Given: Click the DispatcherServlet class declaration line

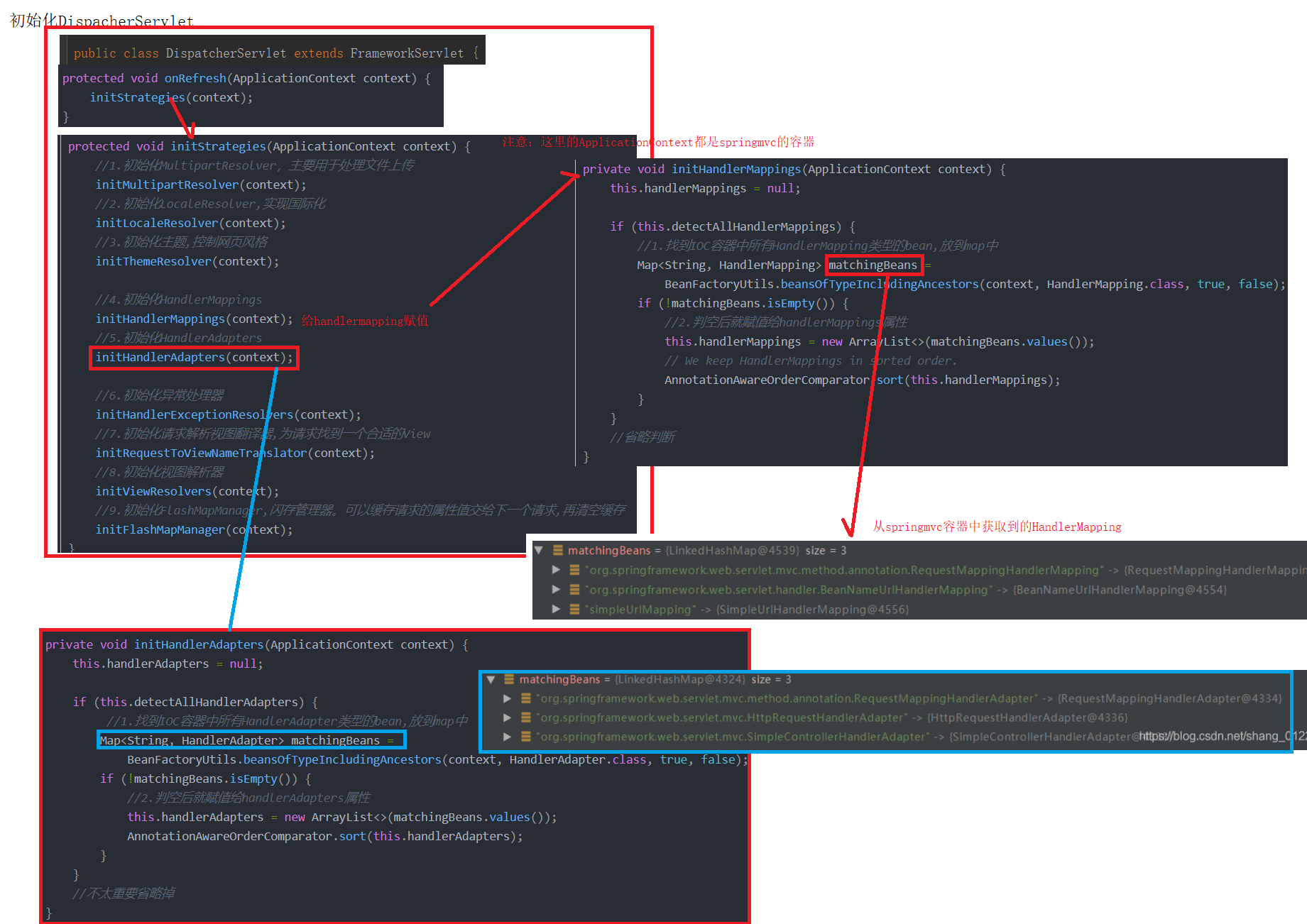Looking at the screenshot, I should tap(276, 53).
